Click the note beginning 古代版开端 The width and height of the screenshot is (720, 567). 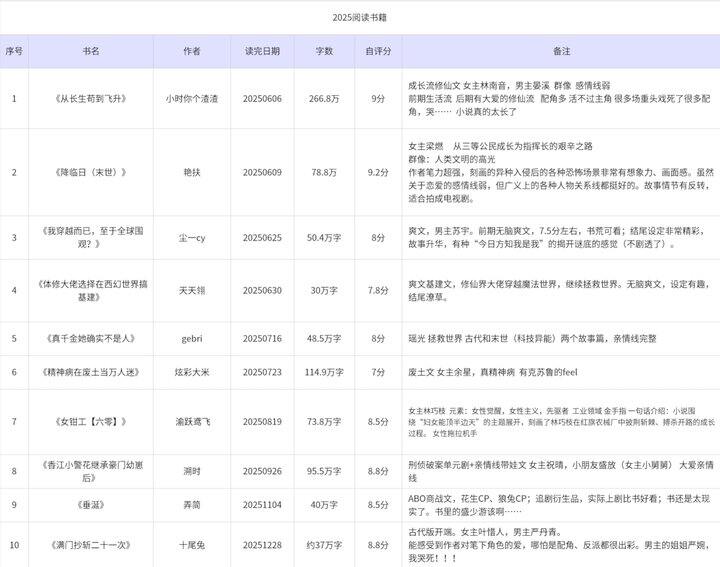point(559,545)
